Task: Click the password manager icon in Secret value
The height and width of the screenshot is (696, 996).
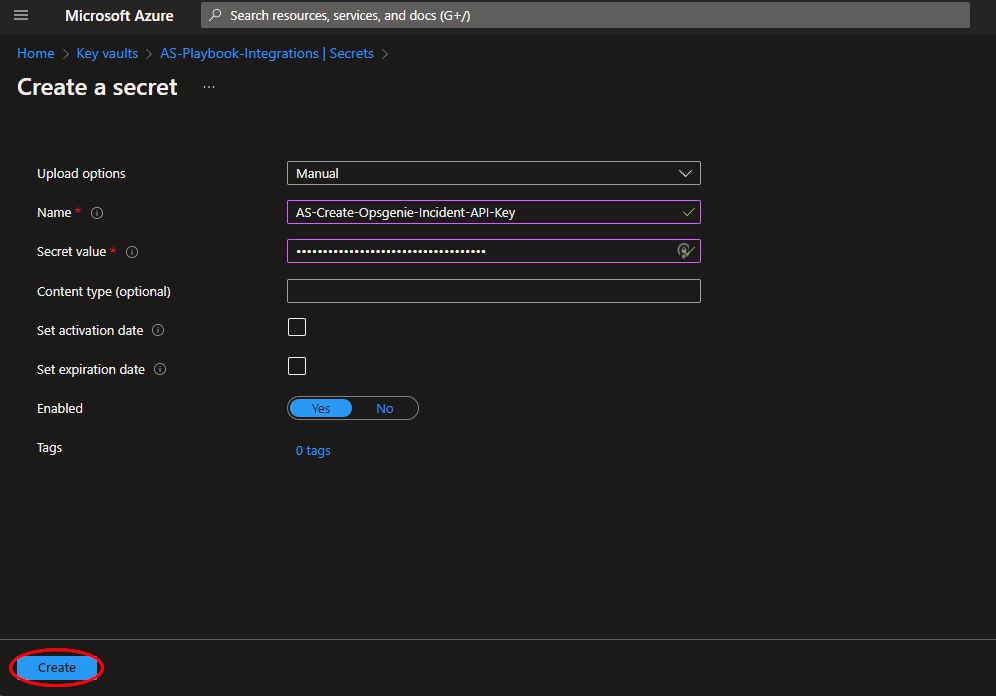Action: pyautogui.click(x=685, y=251)
